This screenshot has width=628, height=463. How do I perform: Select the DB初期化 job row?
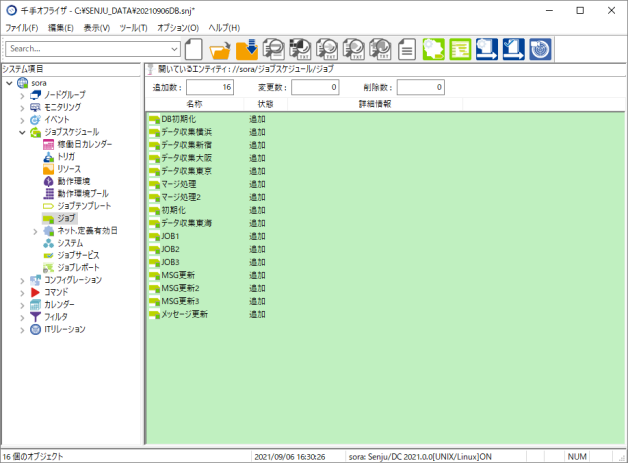[178, 119]
